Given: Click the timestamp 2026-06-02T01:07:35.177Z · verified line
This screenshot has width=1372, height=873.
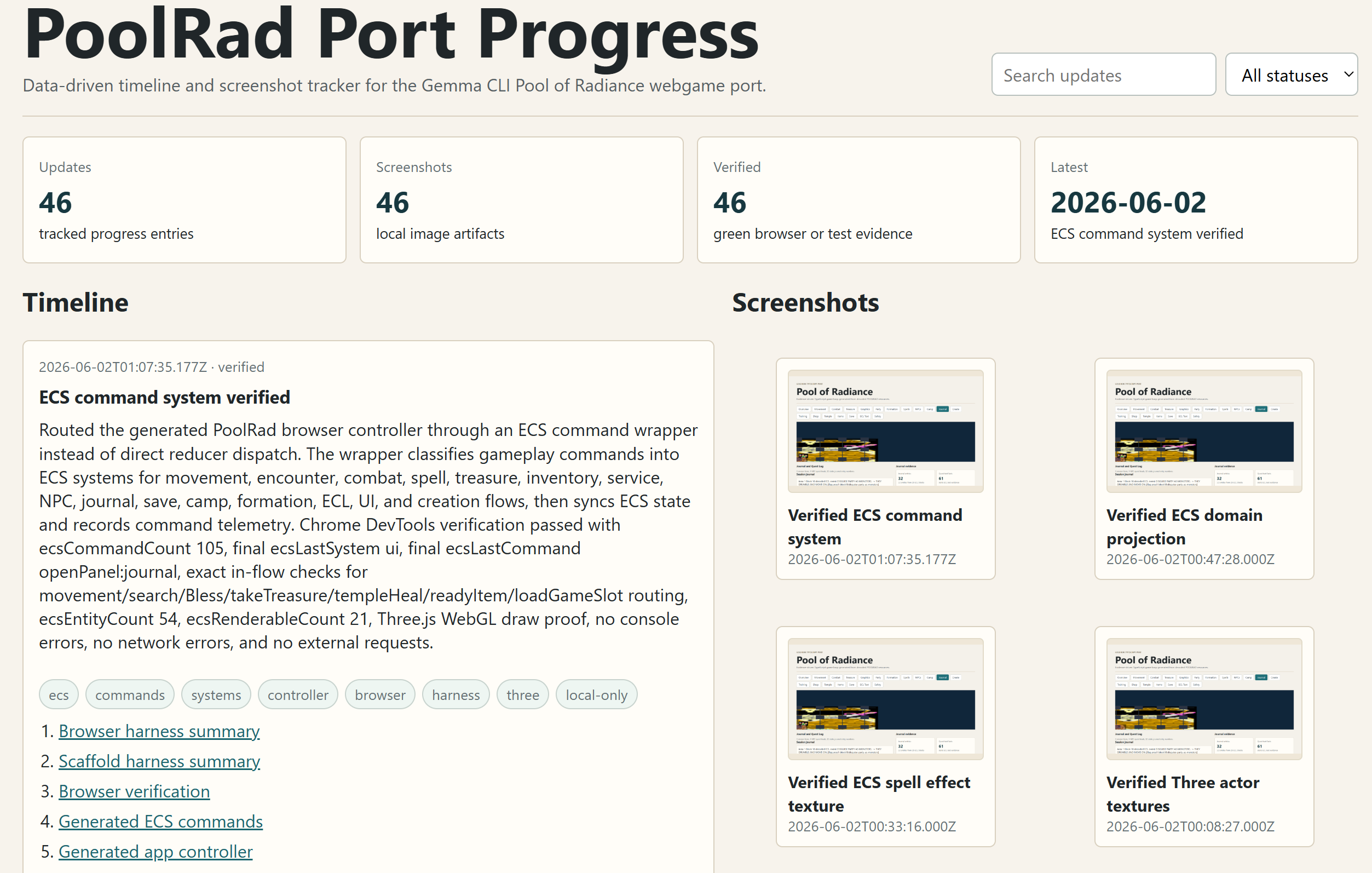Looking at the screenshot, I should click(152, 367).
